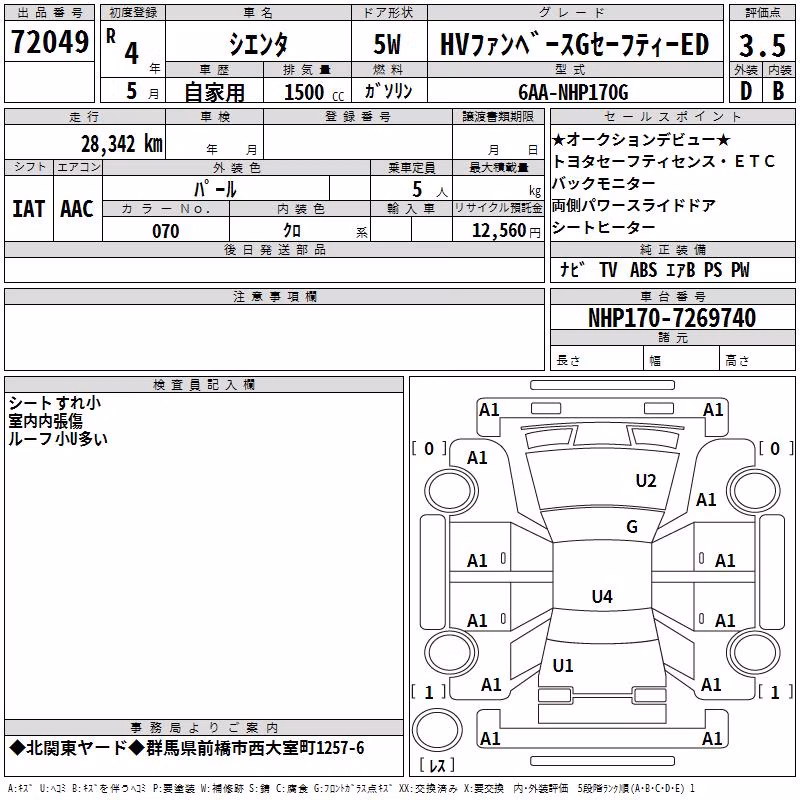The height and width of the screenshot is (800, 800).
Task: Select the U4 roof dent marker
Action: coord(602,596)
